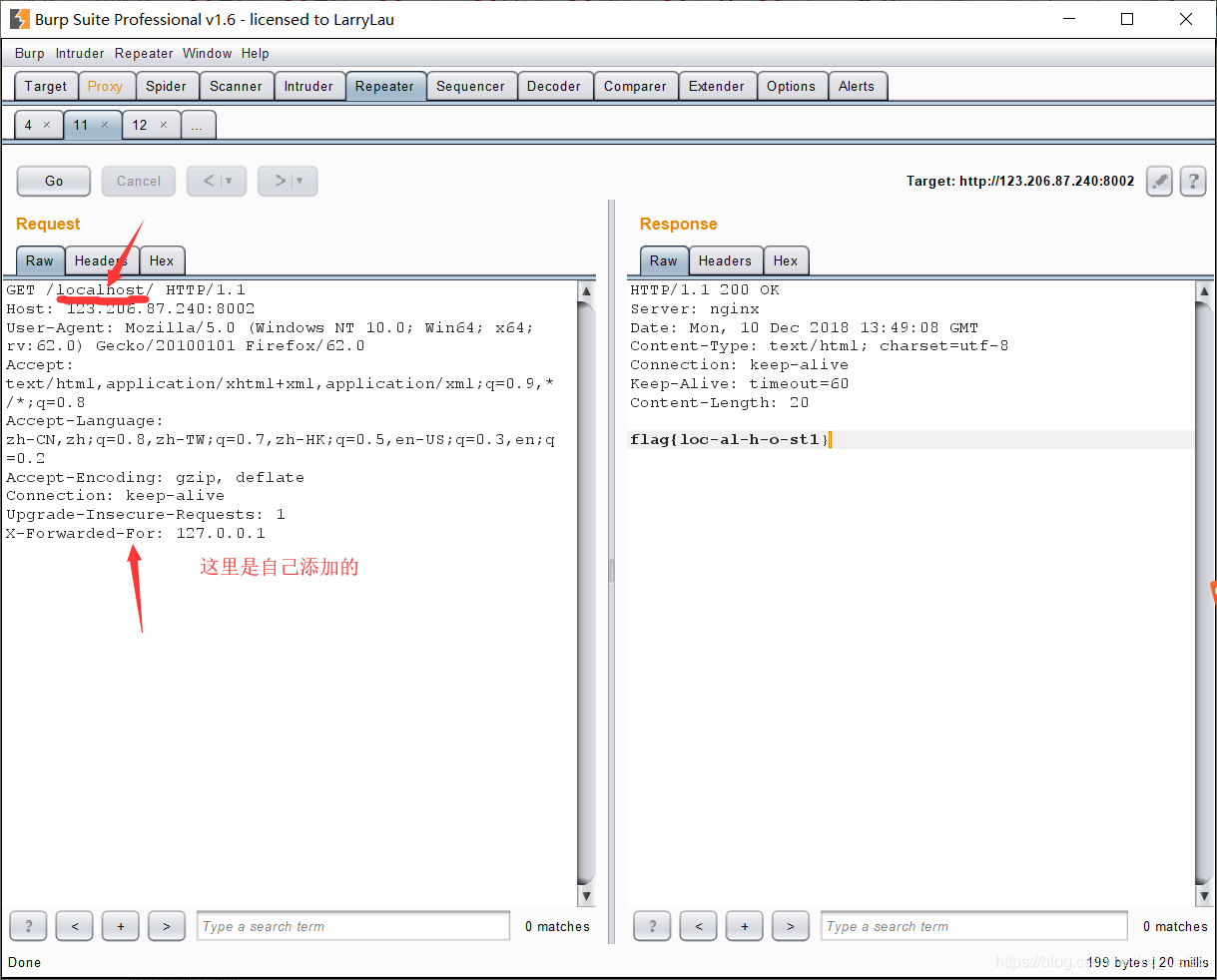
Task: Click the Cancel button
Action: click(139, 181)
